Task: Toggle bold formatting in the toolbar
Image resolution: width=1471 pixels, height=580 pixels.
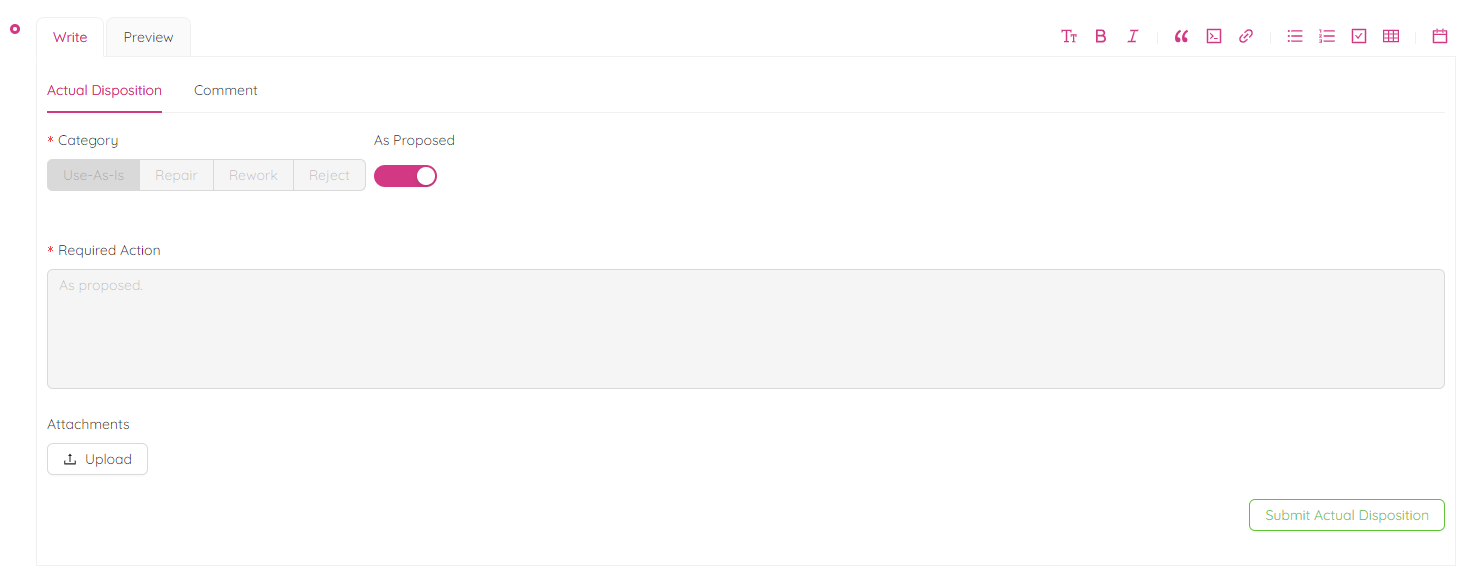Action: point(1101,37)
